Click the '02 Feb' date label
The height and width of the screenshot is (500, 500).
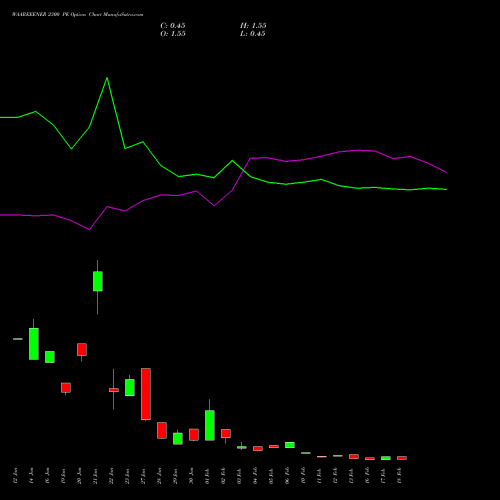coord(223,476)
